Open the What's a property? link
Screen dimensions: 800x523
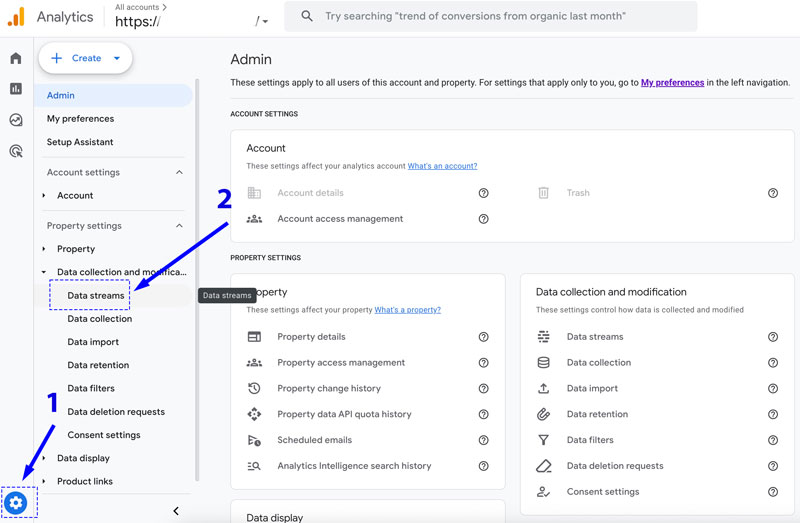coord(407,310)
